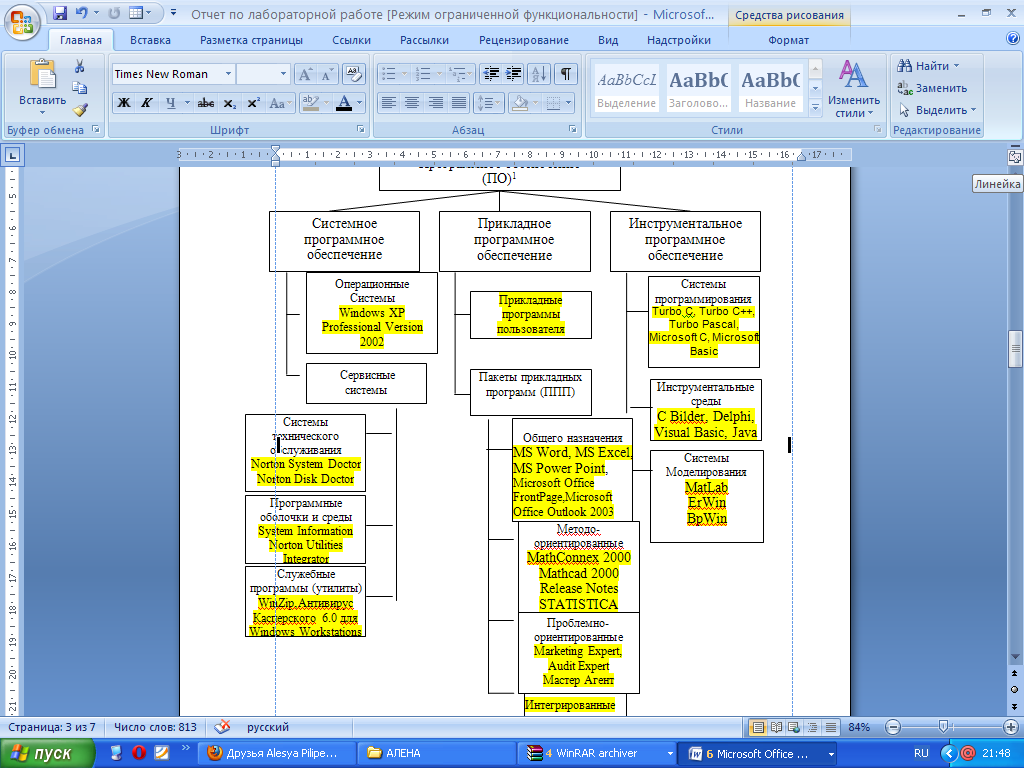Click the text highlight color swatch
The image size is (1024, 768).
[311, 103]
